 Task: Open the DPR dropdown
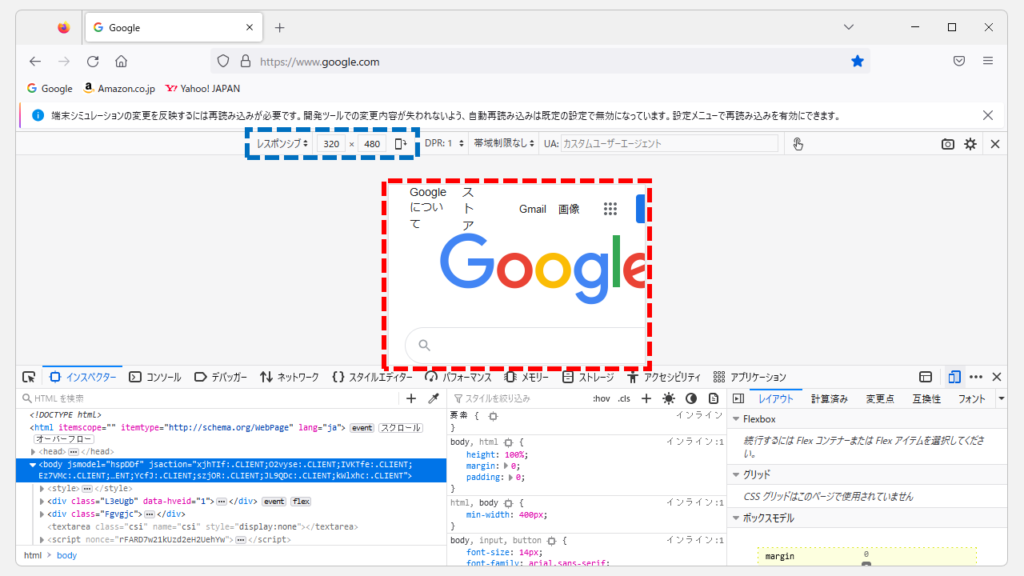point(444,144)
